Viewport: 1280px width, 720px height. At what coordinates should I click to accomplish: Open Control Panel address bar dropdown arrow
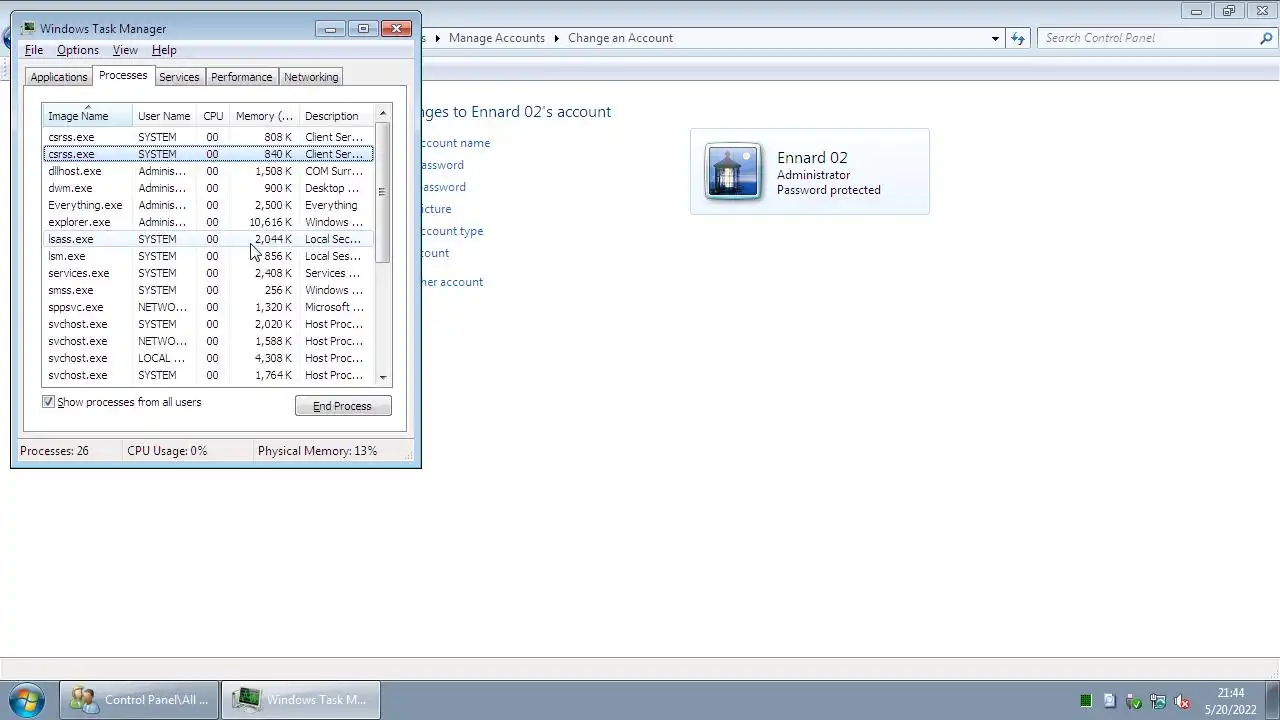(995, 38)
